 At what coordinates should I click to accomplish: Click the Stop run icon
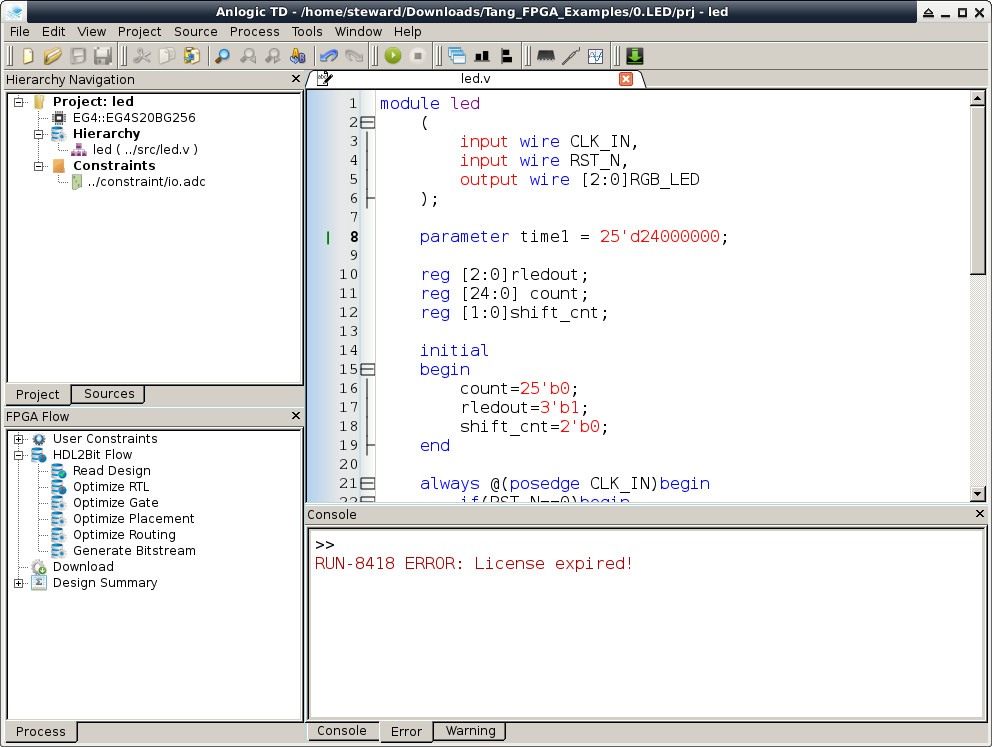coord(418,56)
